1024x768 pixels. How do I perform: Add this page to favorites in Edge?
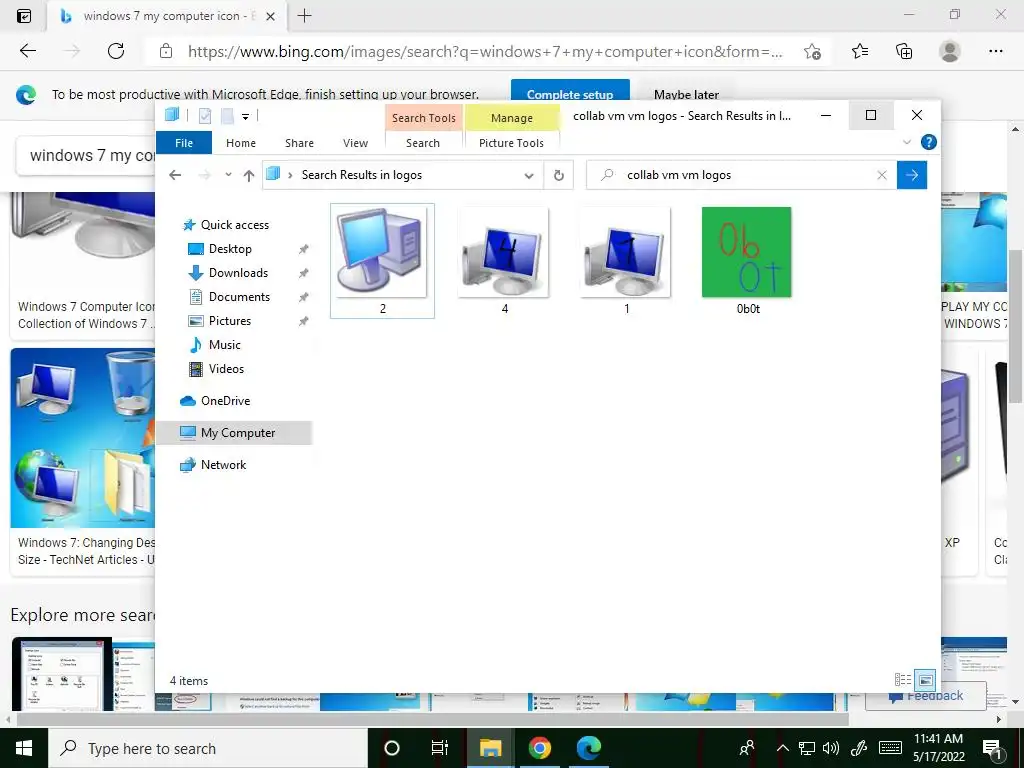pyautogui.click(x=812, y=52)
